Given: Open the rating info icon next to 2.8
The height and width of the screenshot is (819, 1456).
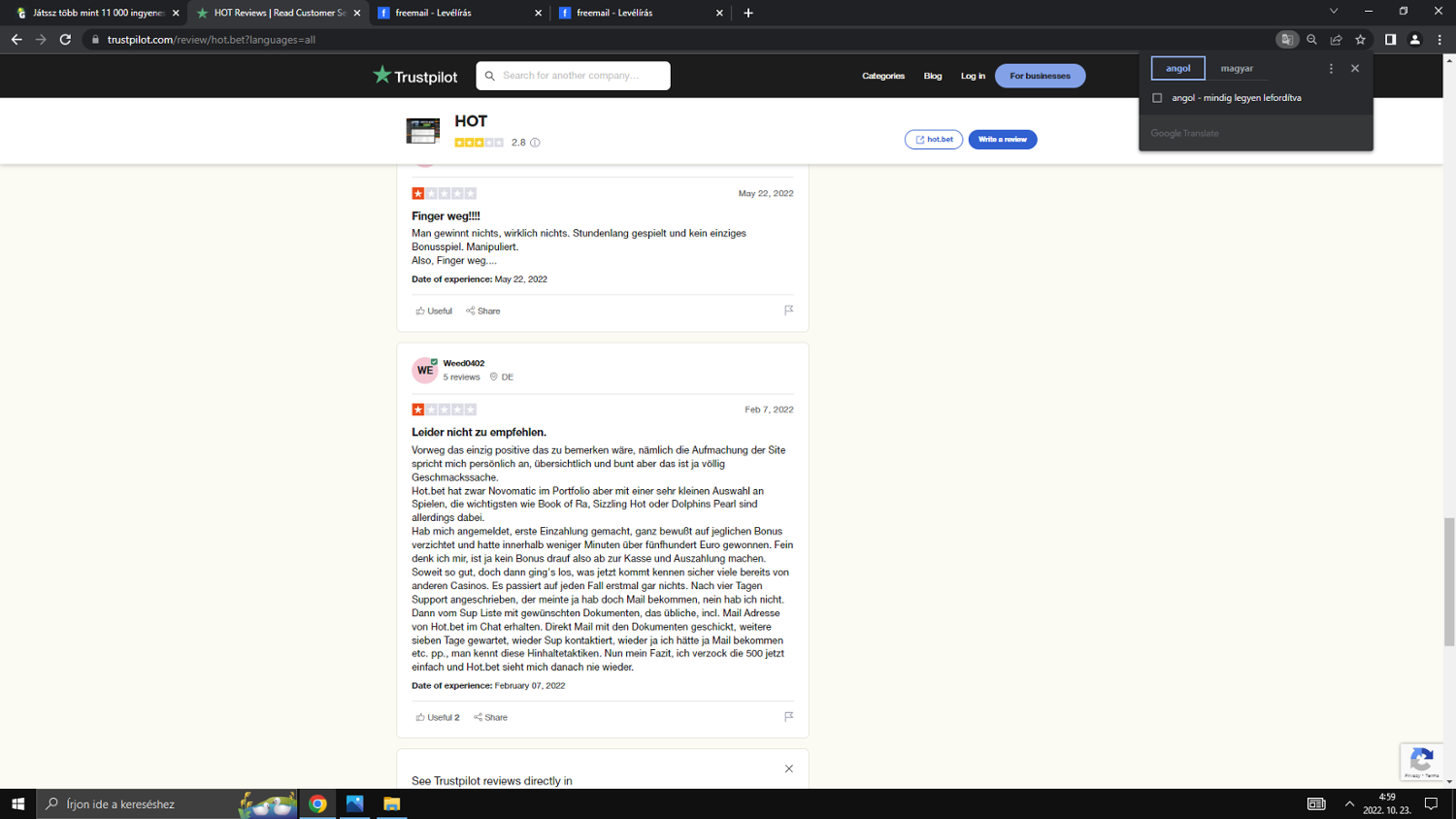Looking at the screenshot, I should pos(535,143).
